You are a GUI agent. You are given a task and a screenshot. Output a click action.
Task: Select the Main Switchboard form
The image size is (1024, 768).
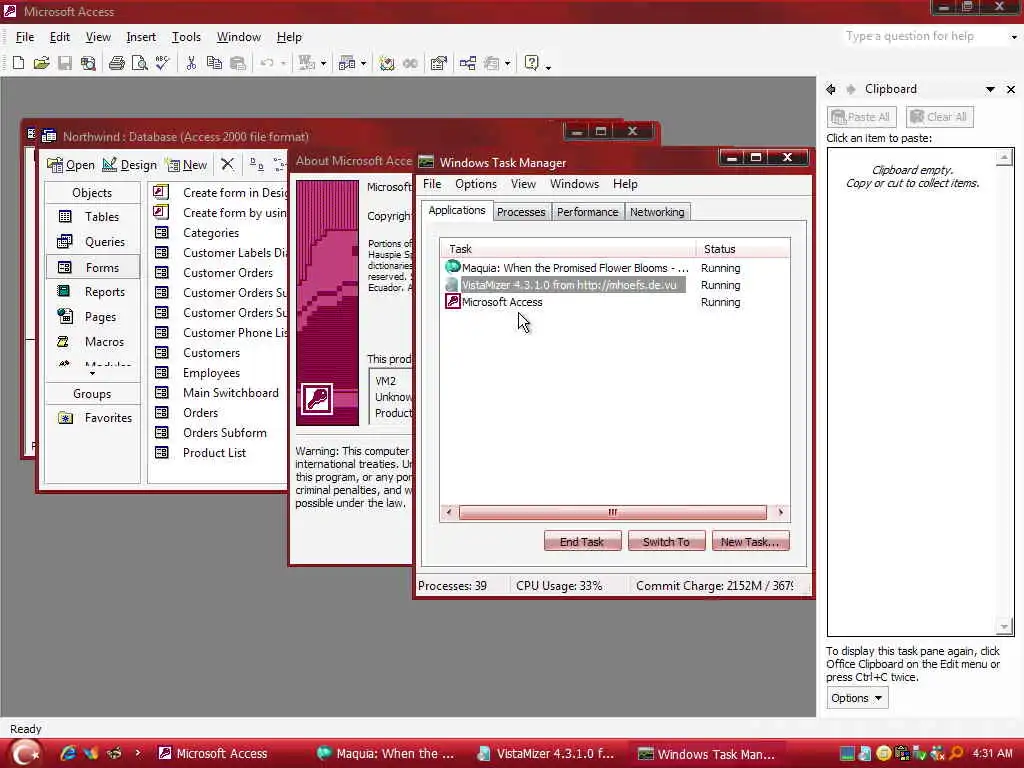click(x=217, y=393)
